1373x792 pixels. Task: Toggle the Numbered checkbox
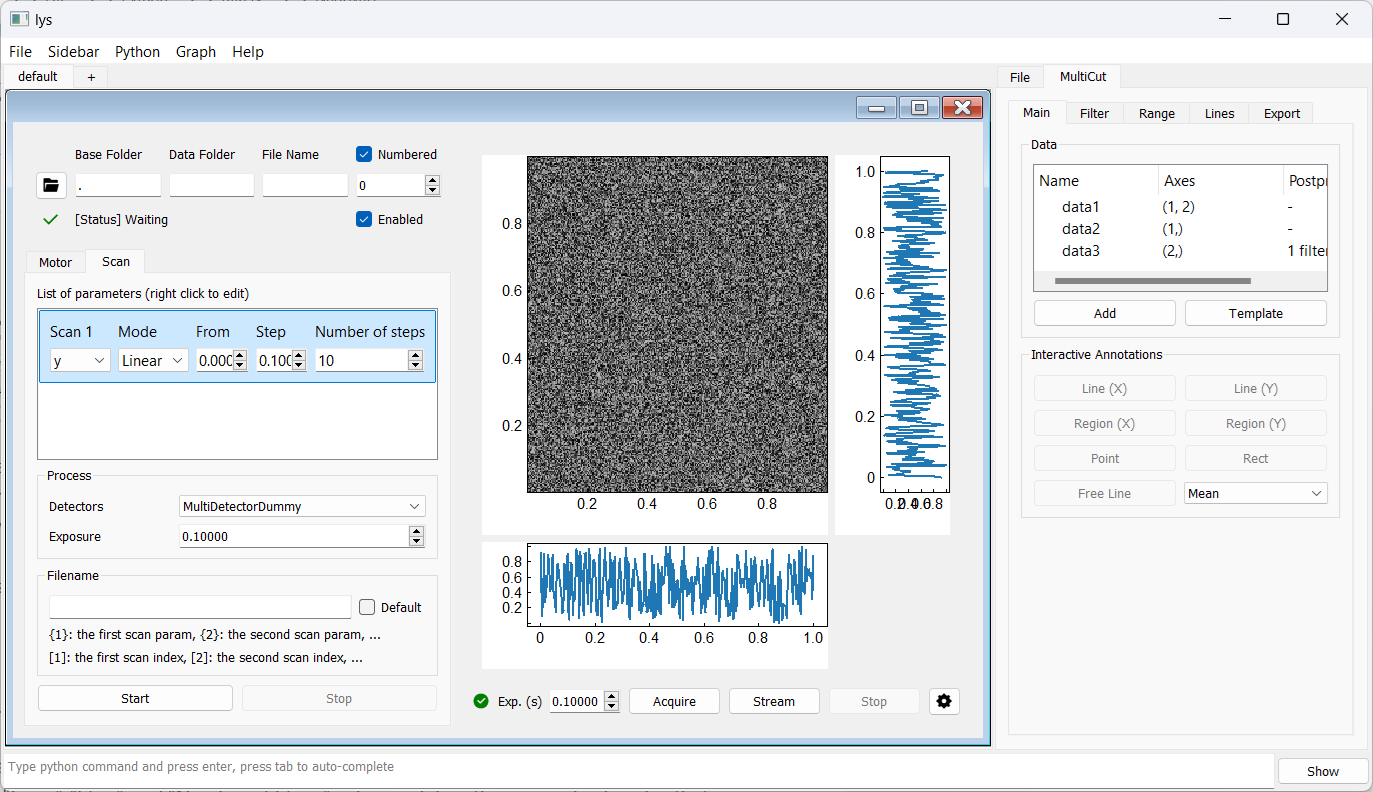(365, 154)
